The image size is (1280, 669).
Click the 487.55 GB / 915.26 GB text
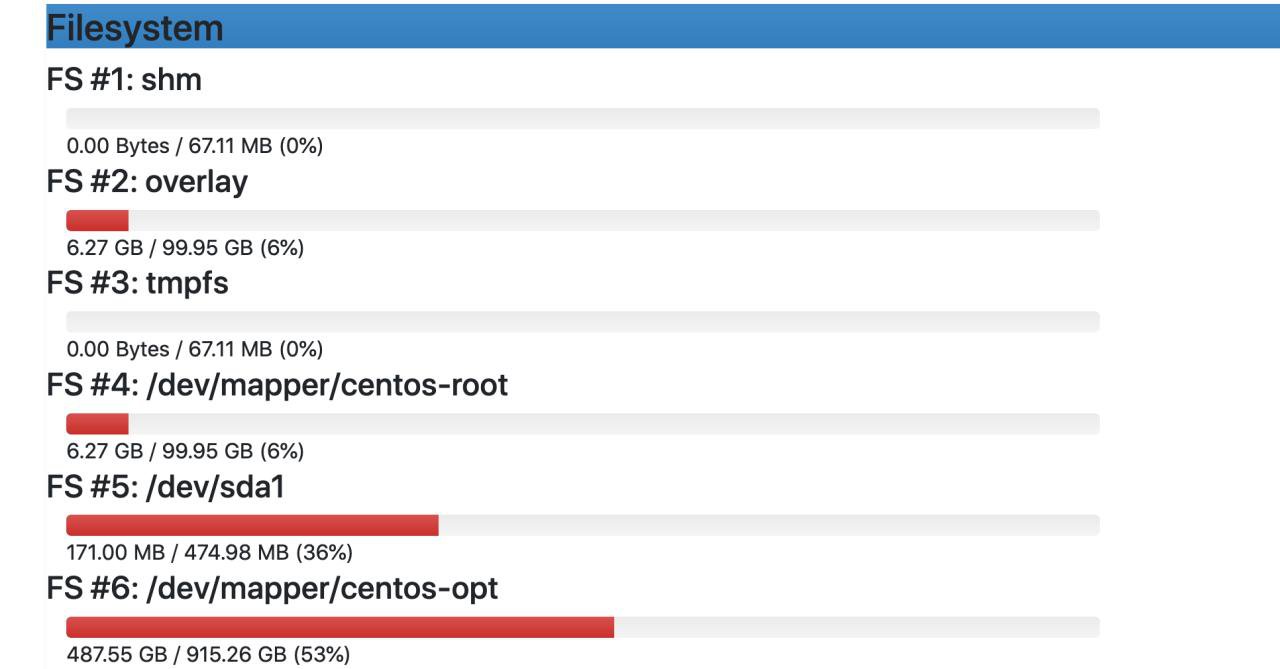[x=208, y=655]
